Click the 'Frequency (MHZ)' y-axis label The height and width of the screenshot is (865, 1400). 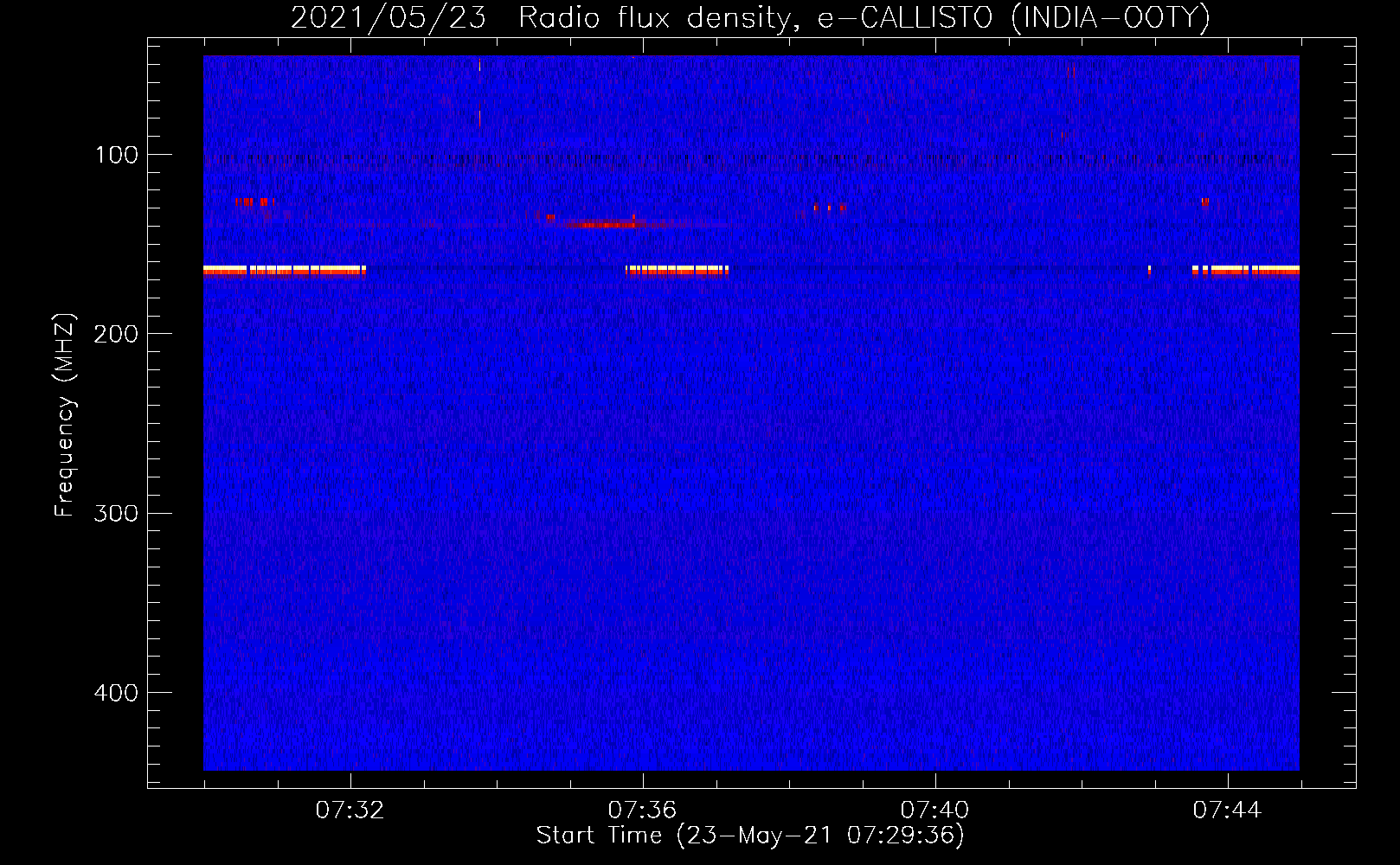[x=65, y=415]
